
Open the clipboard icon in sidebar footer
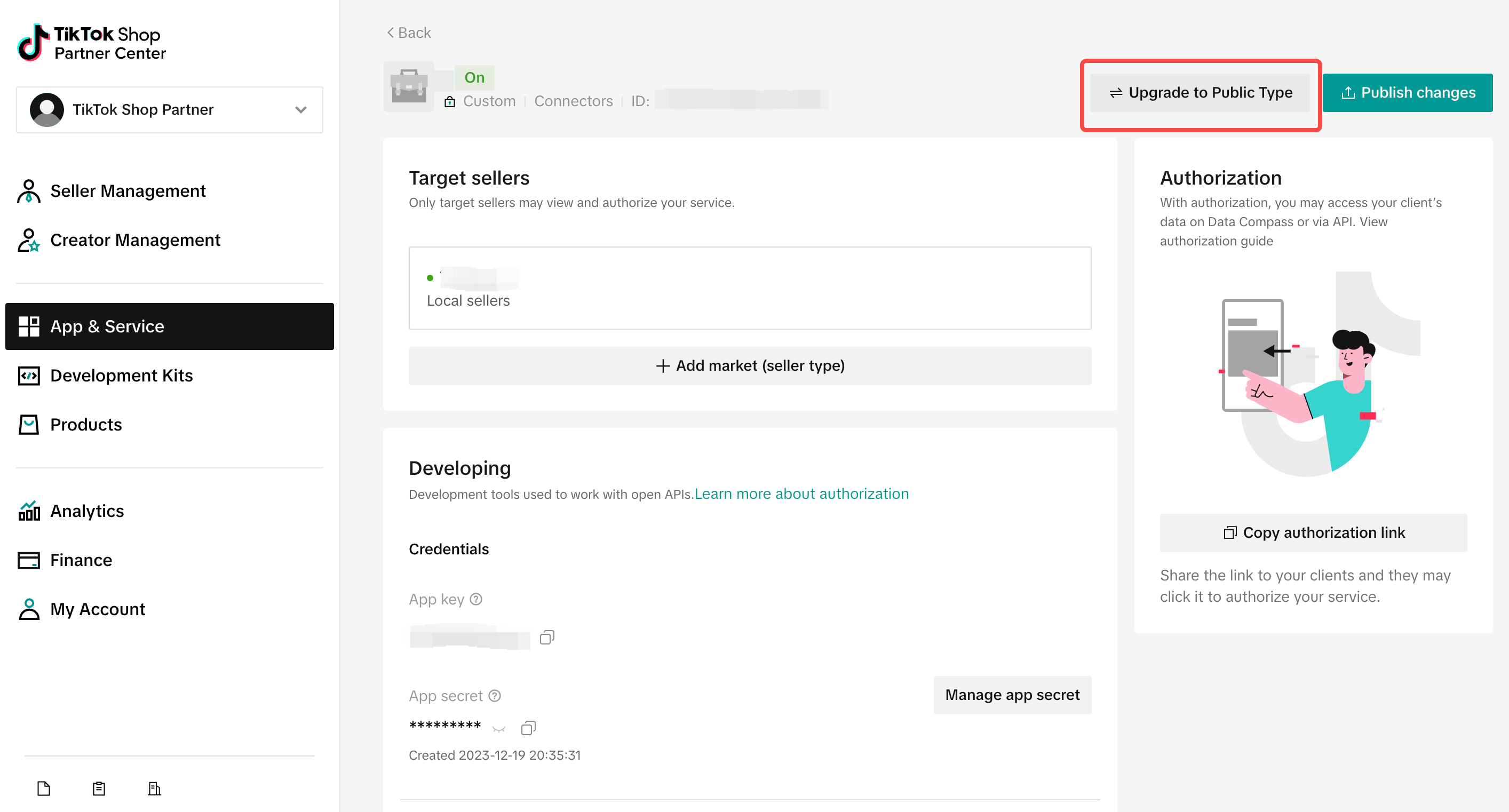[x=99, y=788]
